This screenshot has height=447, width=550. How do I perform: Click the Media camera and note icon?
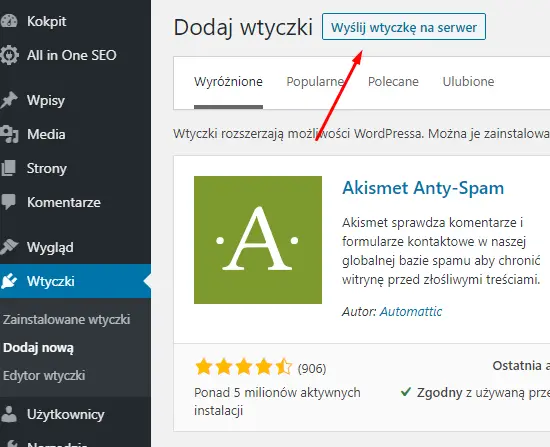(x=9, y=134)
